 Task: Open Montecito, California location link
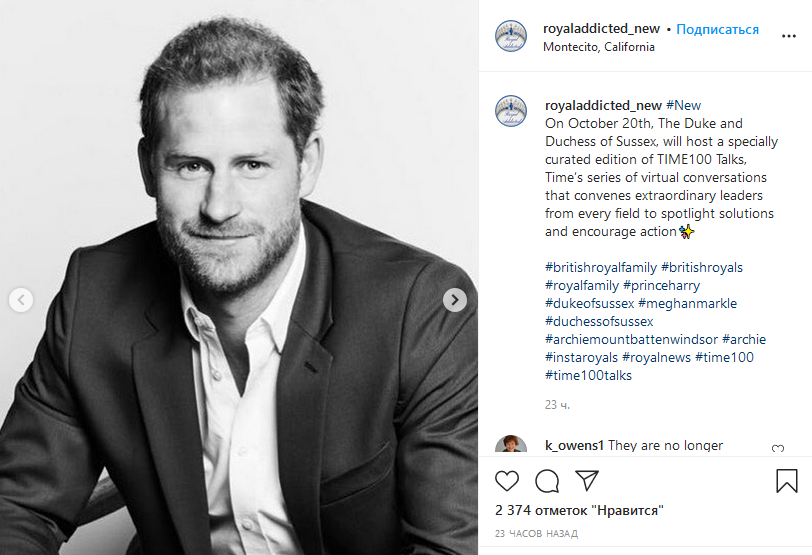click(x=599, y=47)
